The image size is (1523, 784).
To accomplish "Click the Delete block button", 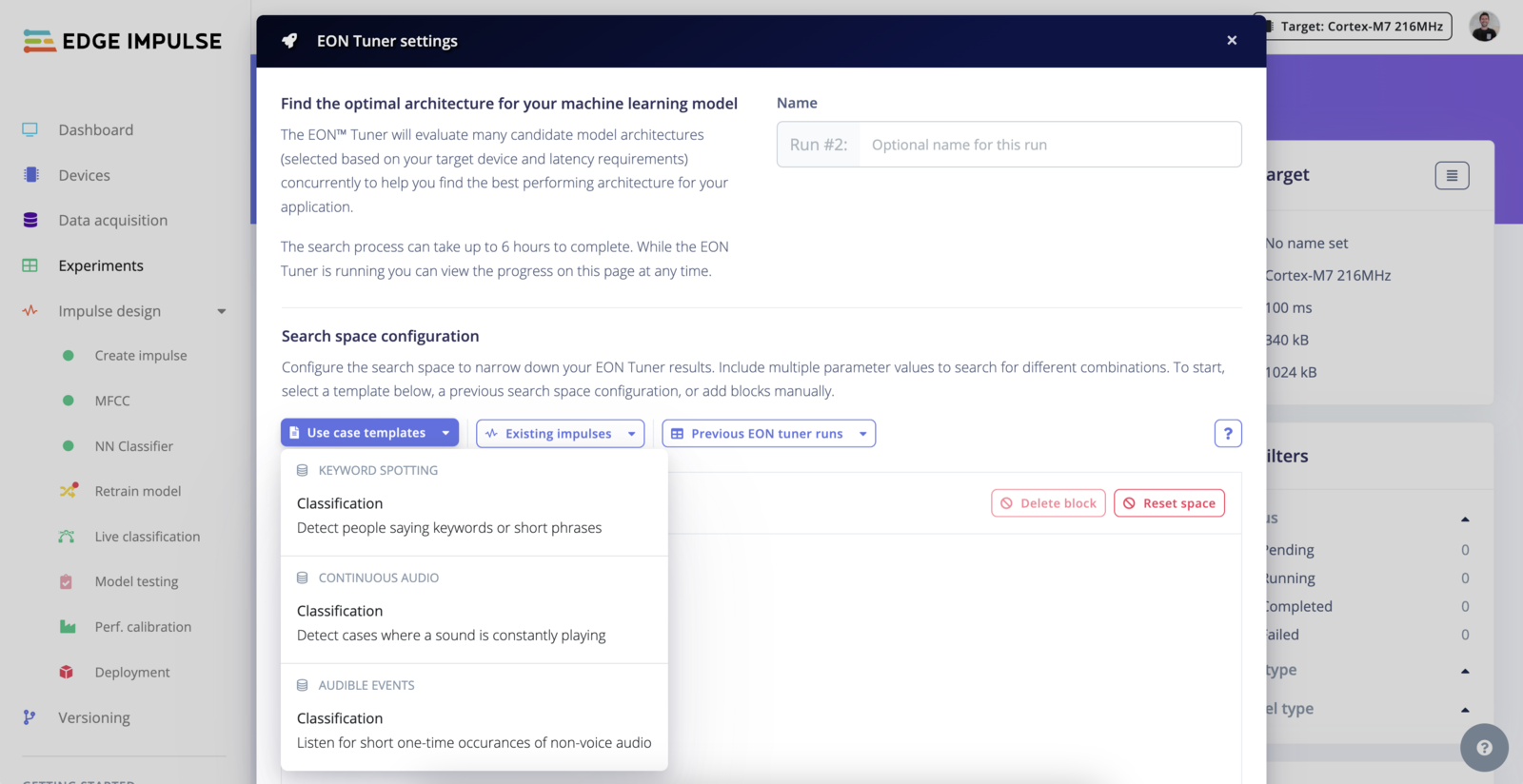I will pos(1048,503).
